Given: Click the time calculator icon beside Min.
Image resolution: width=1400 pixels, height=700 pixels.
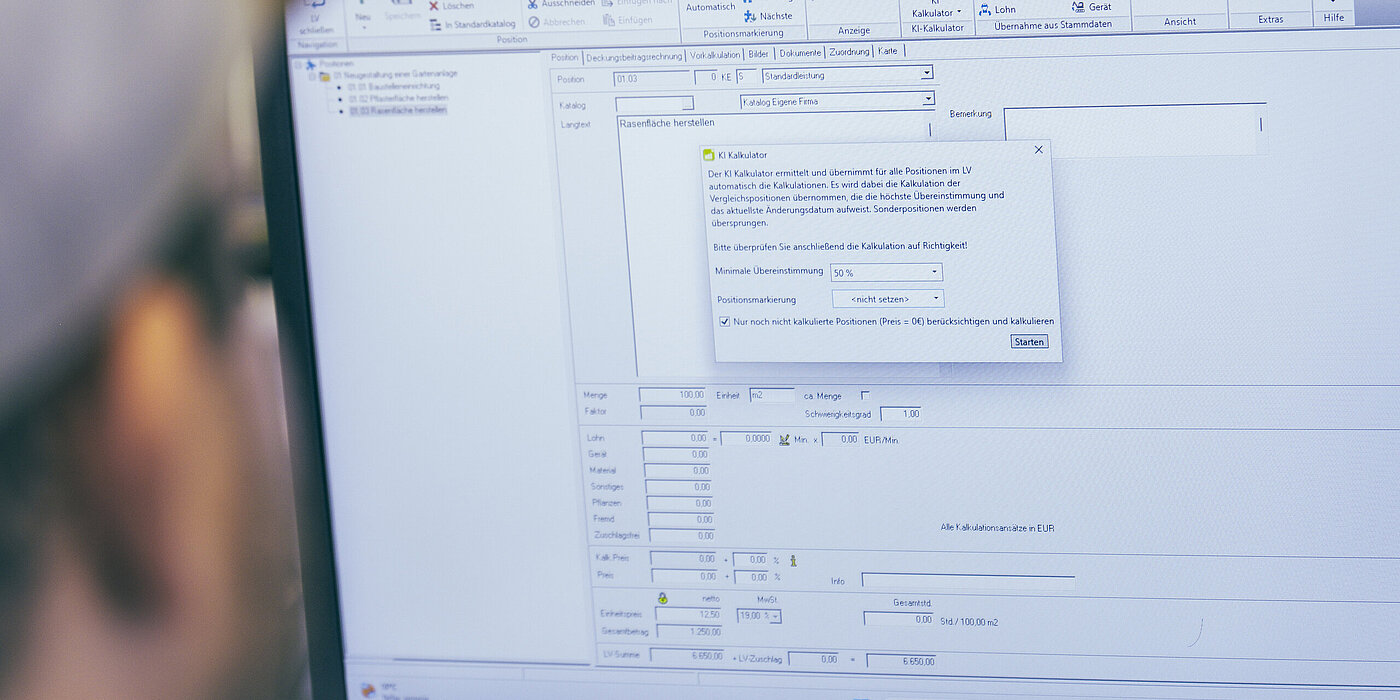Looking at the screenshot, I should (x=784, y=439).
